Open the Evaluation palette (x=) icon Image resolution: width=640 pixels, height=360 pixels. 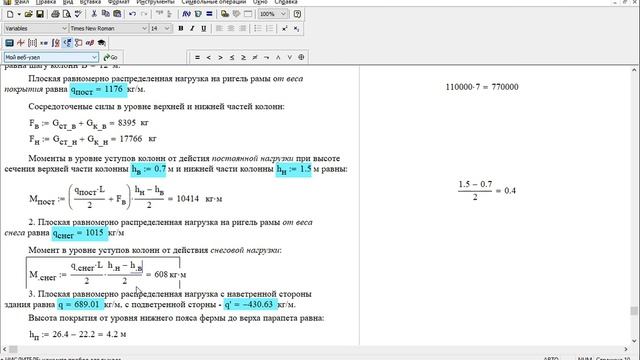click(44, 43)
